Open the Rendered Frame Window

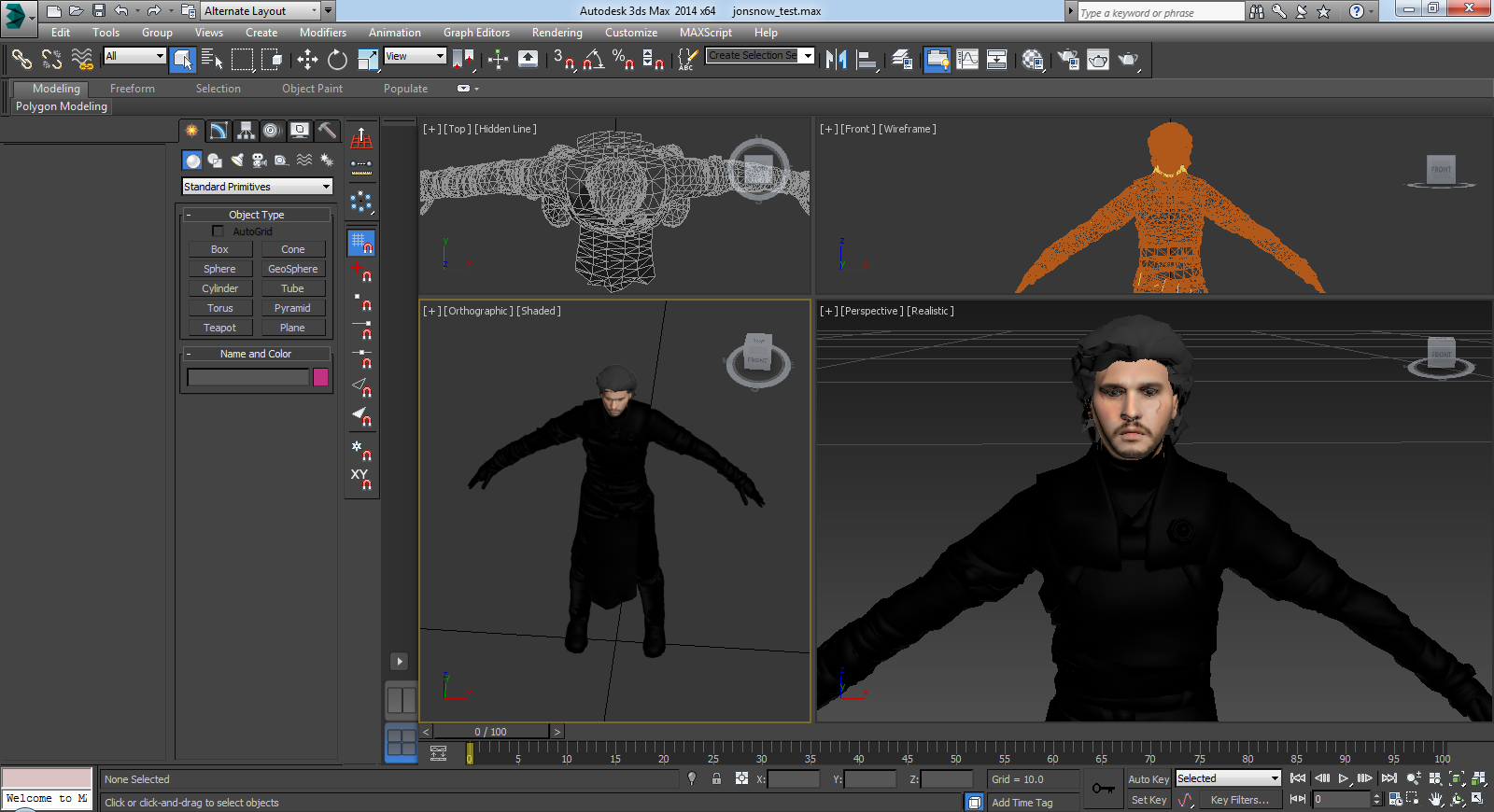pos(1098,60)
